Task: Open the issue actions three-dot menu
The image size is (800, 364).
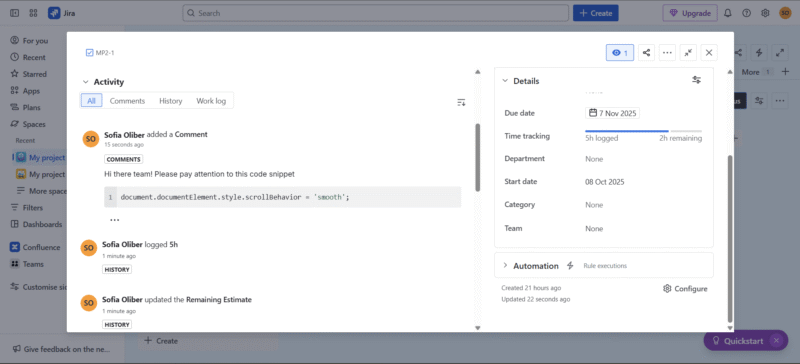Action: (667, 53)
